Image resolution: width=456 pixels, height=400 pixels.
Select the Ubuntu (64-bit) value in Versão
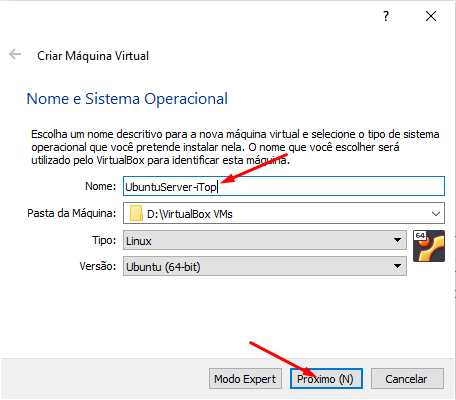pos(163,267)
